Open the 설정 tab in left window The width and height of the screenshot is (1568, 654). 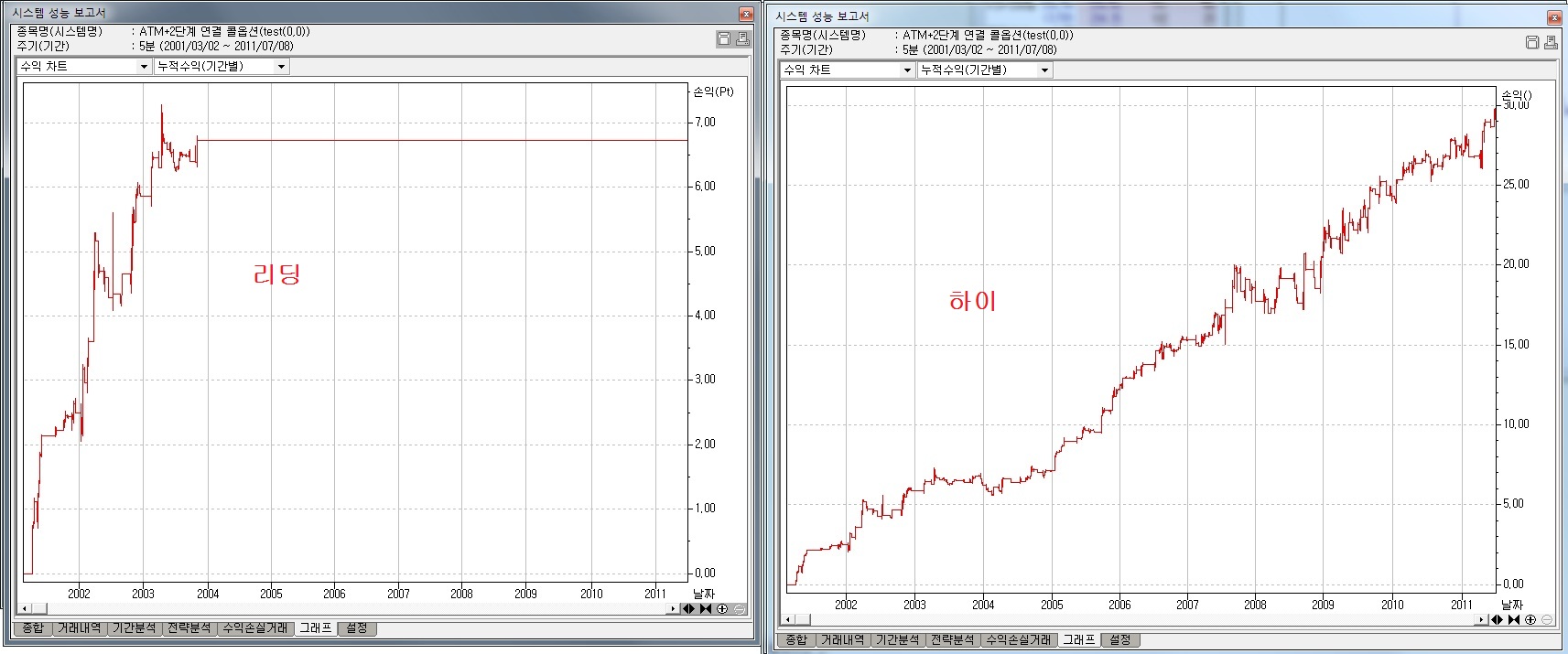[x=357, y=628]
